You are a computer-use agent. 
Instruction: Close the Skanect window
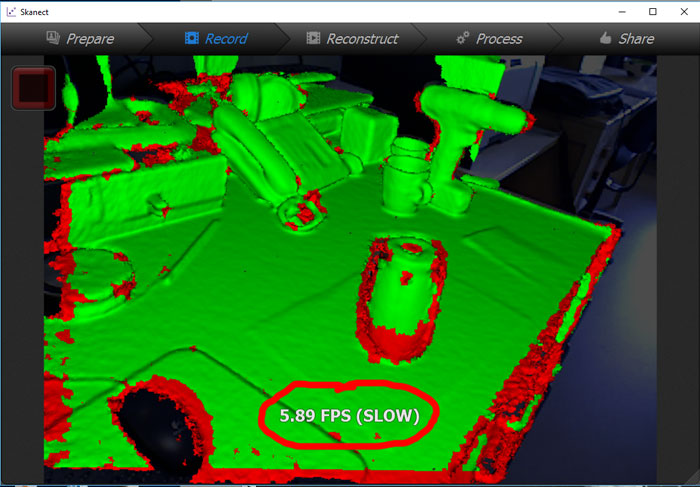pyautogui.click(x=684, y=12)
